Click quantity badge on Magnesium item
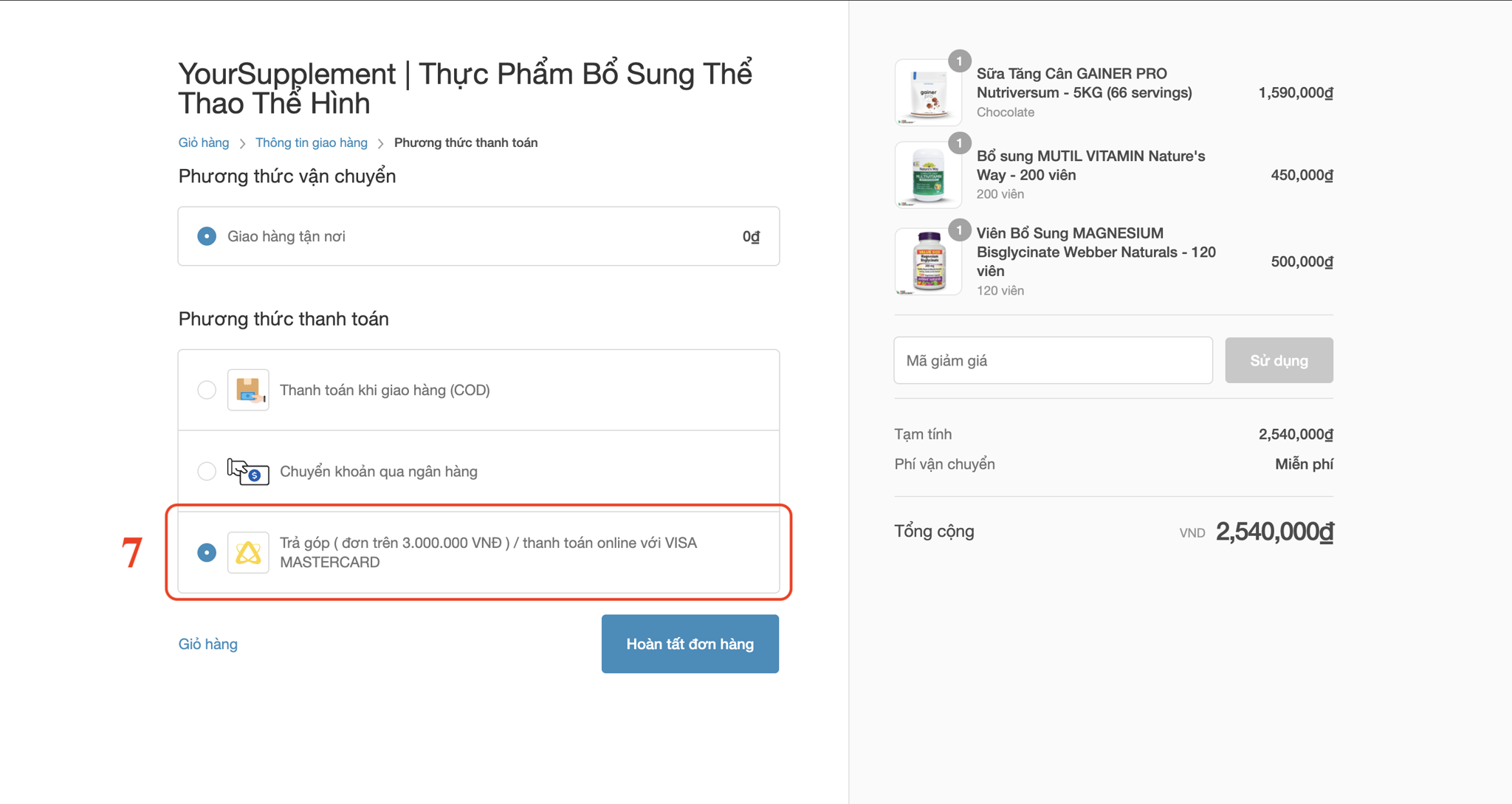 tap(959, 230)
